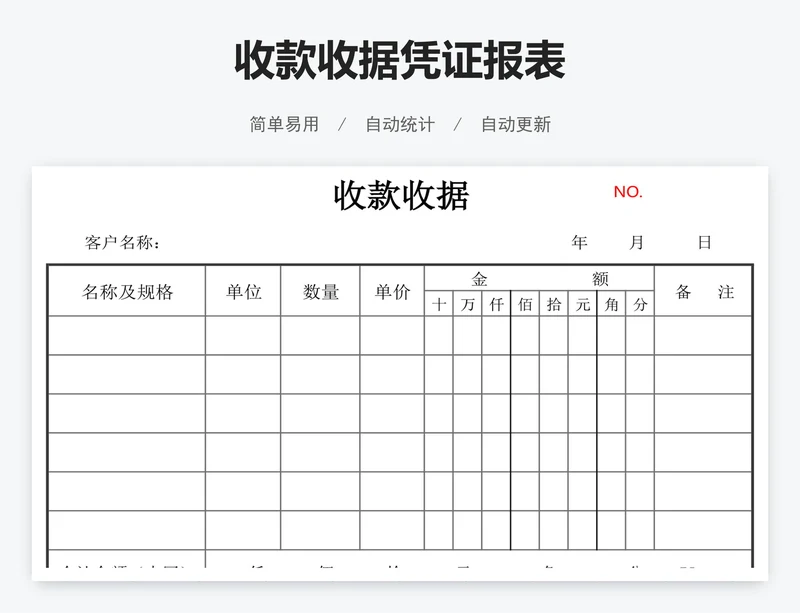This screenshot has width=800, height=613.
Task: Click the 万 amount sub-column header
Action: pos(467,305)
